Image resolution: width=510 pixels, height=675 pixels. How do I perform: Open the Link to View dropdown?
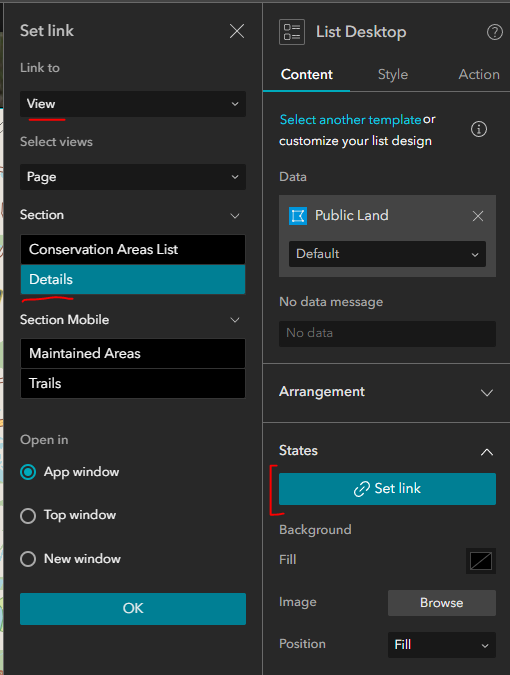pos(133,104)
